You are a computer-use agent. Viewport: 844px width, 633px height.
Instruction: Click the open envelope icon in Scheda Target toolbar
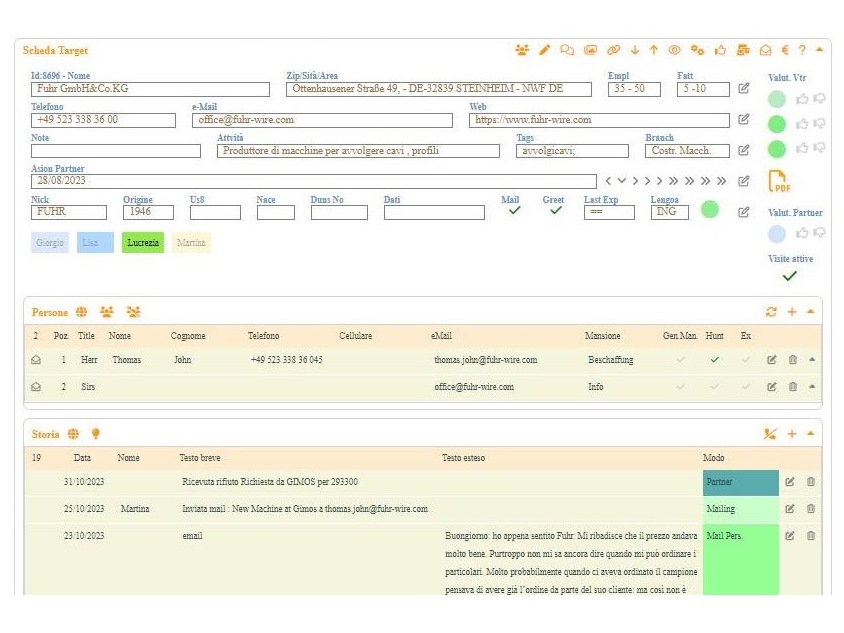[x=765, y=50]
